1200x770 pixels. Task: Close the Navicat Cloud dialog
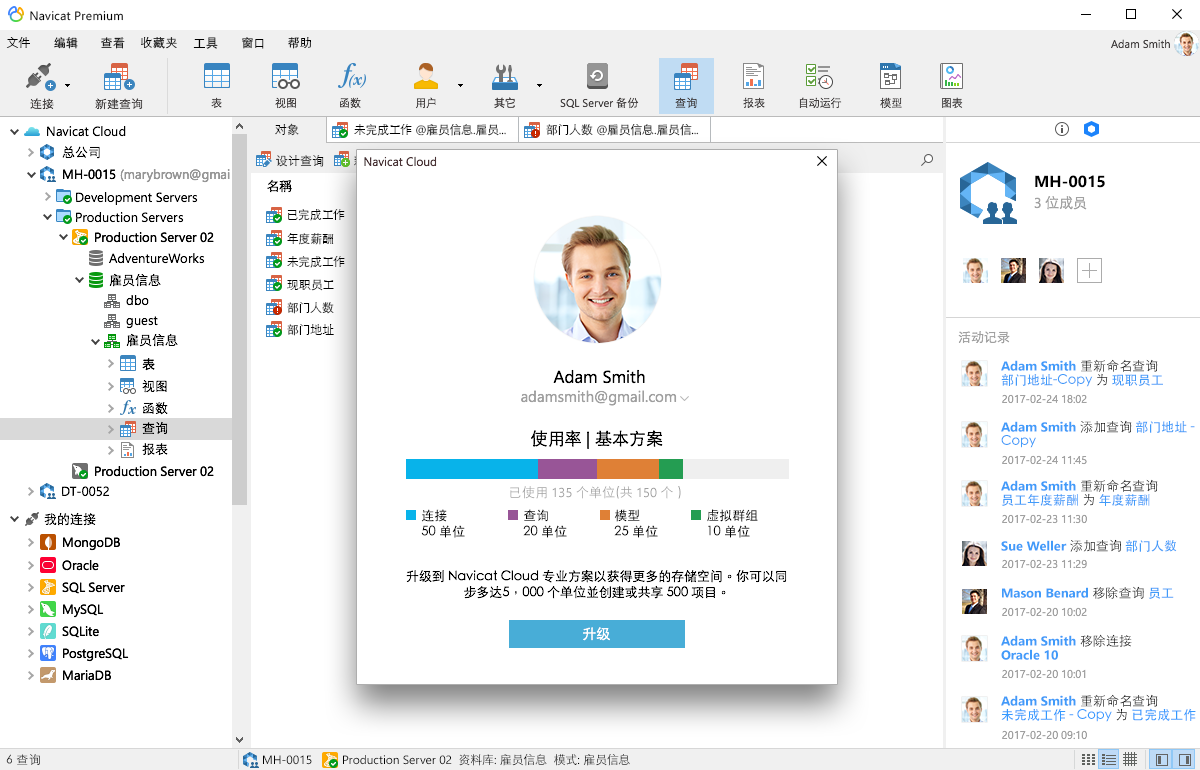[x=822, y=161]
